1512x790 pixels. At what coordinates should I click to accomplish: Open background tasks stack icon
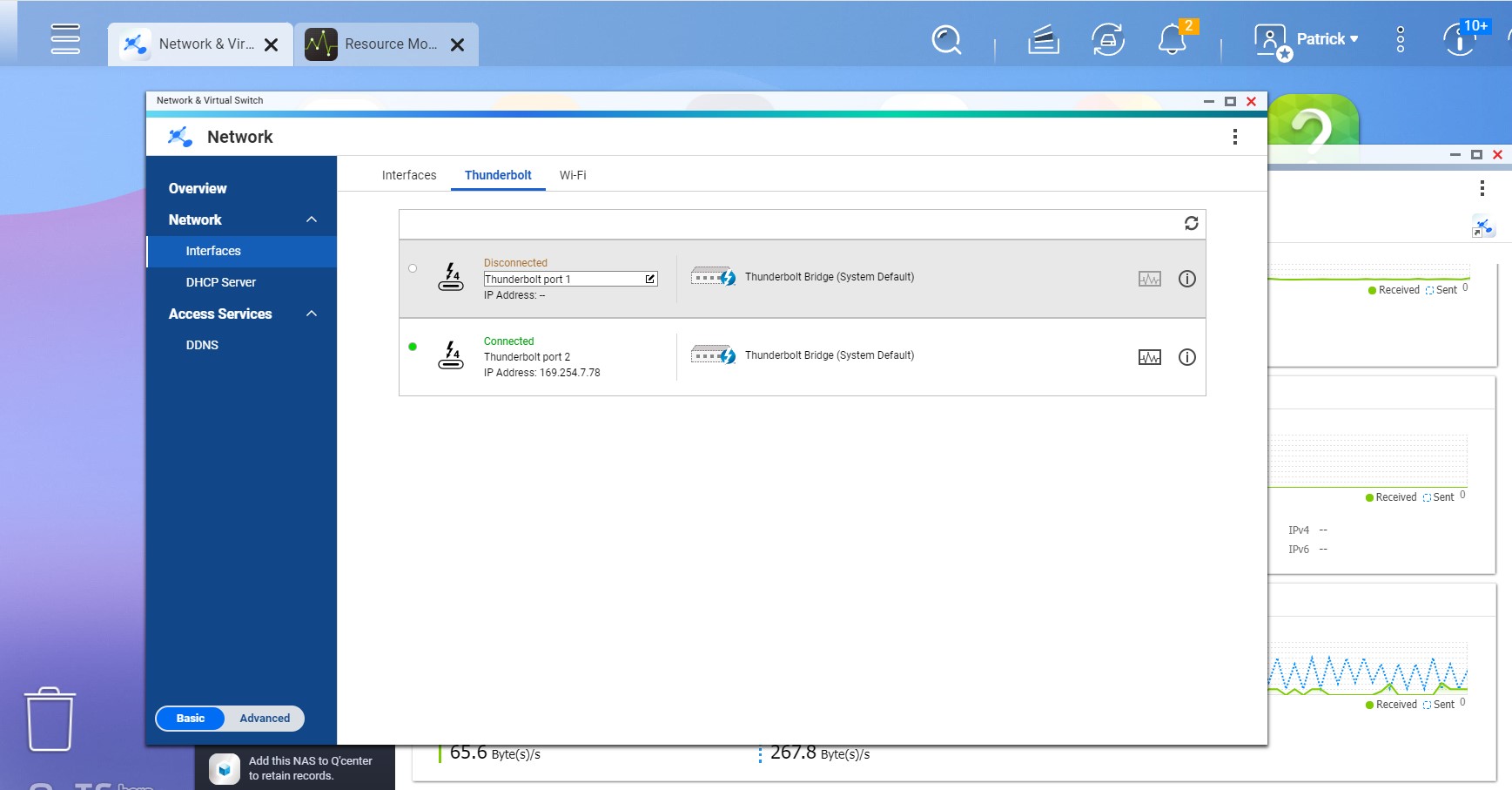[x=1043, y=40]
